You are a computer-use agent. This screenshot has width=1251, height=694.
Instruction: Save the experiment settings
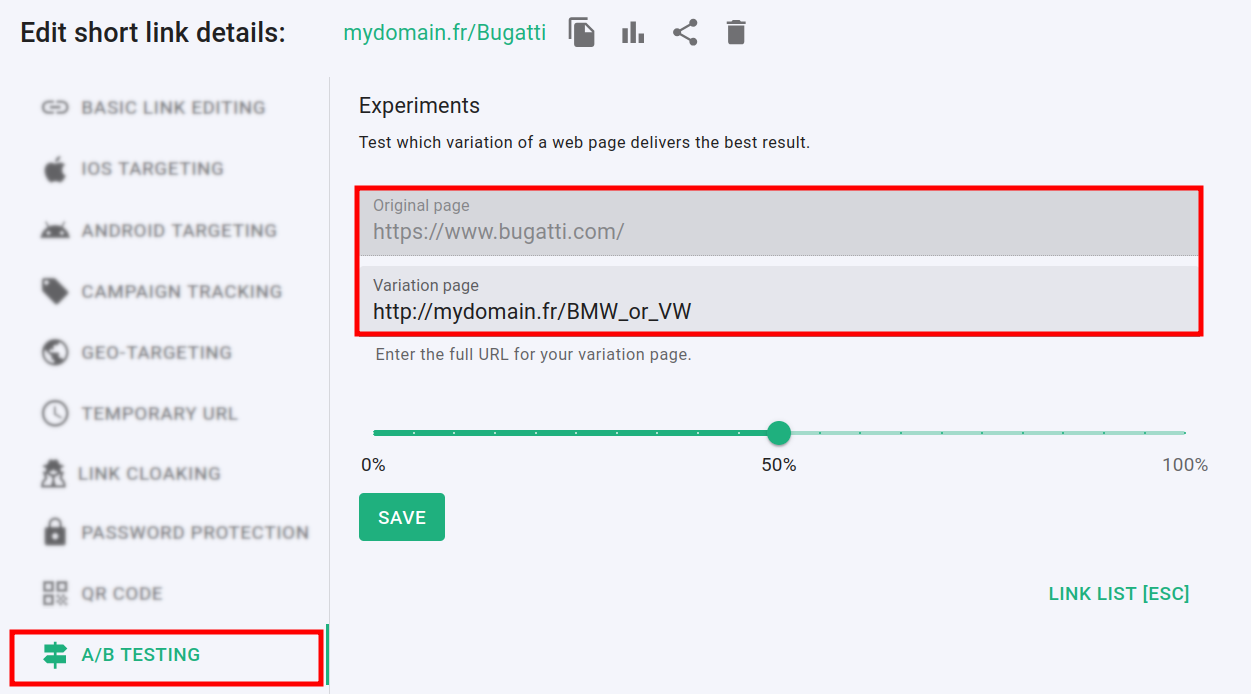pos(401,517)
